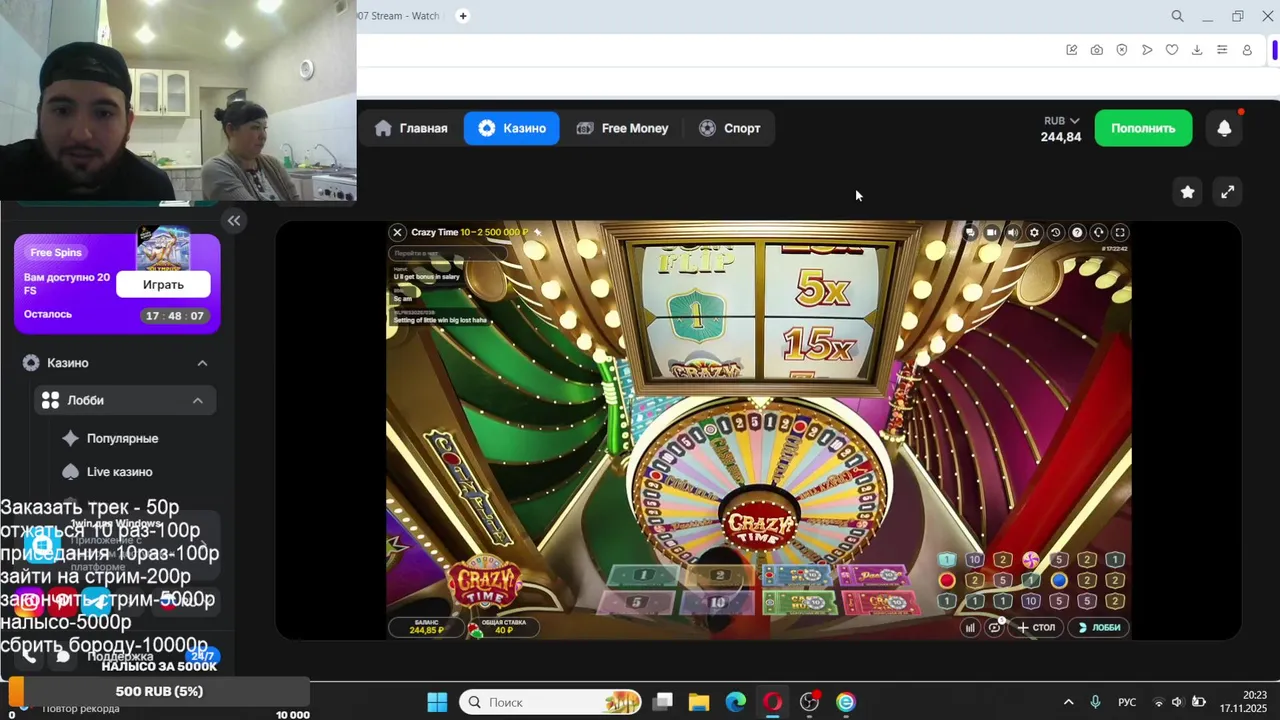The image size is (1280, 720).
Task: Place bet on number 1 spot
Action: click(x=643, y=576)
